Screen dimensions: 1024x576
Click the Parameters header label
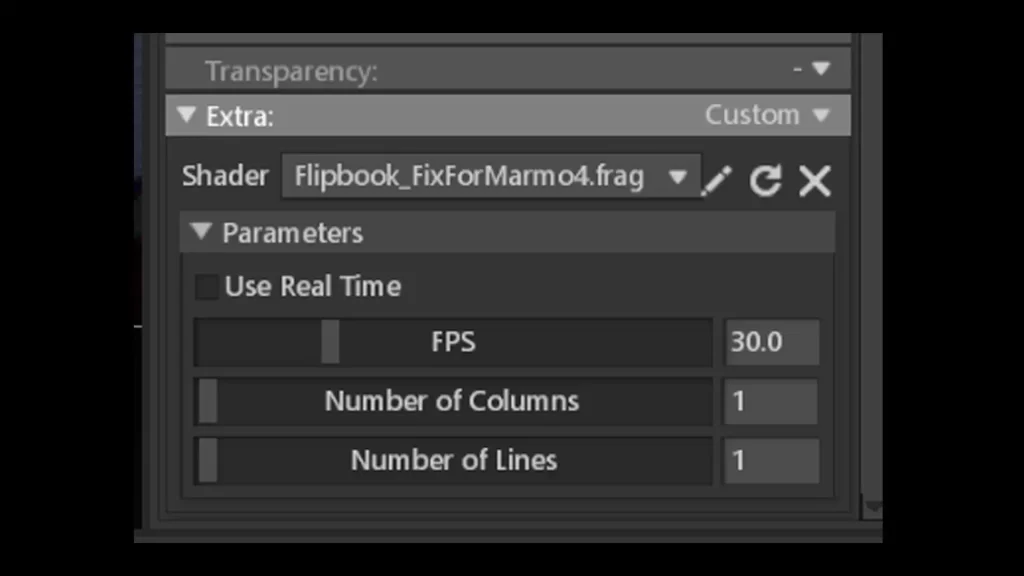click(292, 233)
